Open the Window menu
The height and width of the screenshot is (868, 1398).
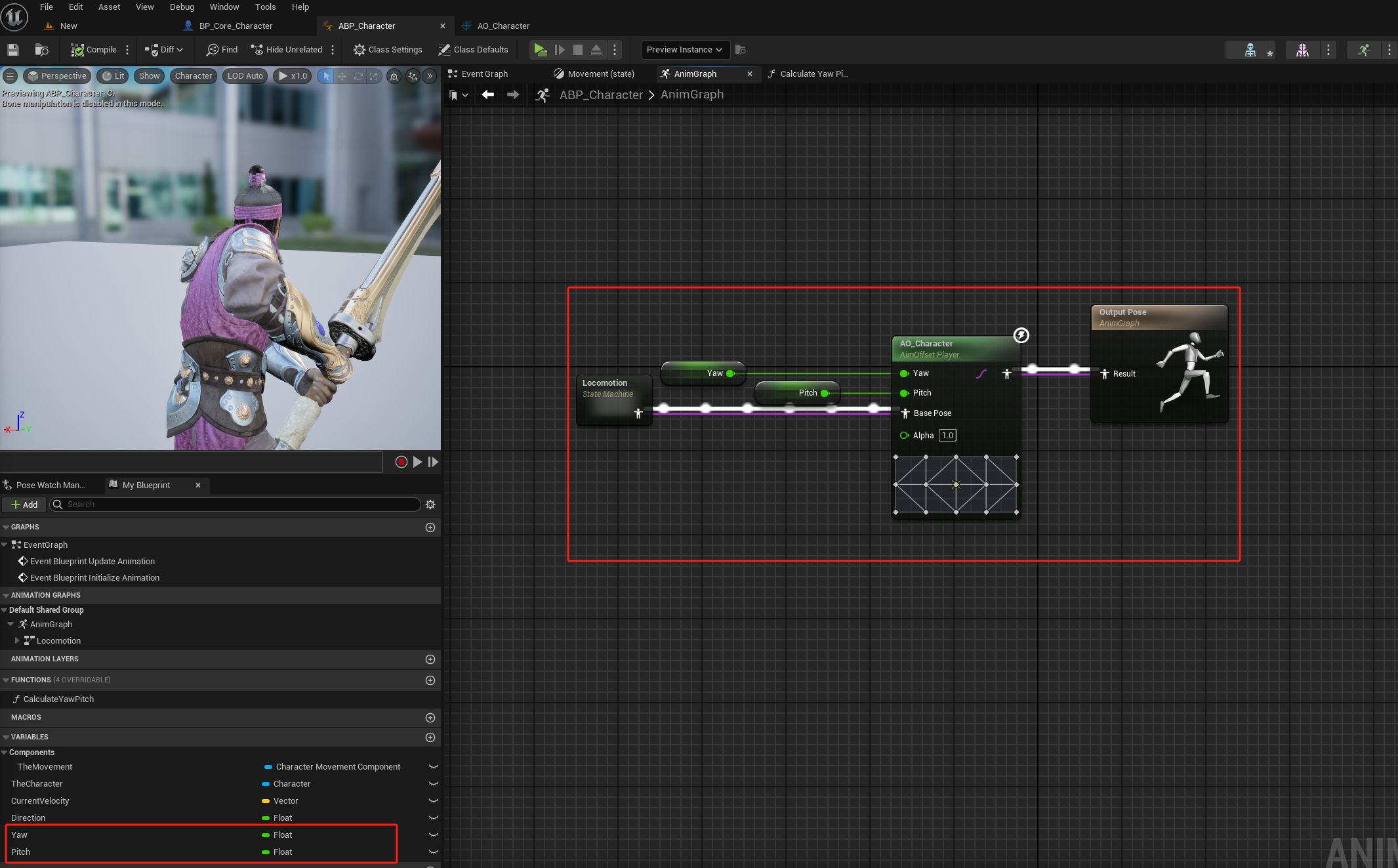click(224, 7)
